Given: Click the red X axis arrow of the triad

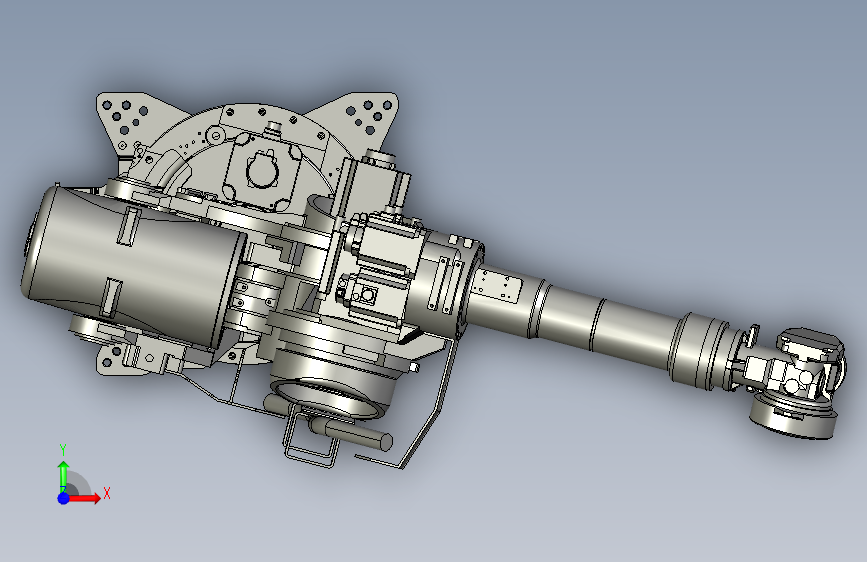Looking at the screenshot, I should tap(84, 498).
